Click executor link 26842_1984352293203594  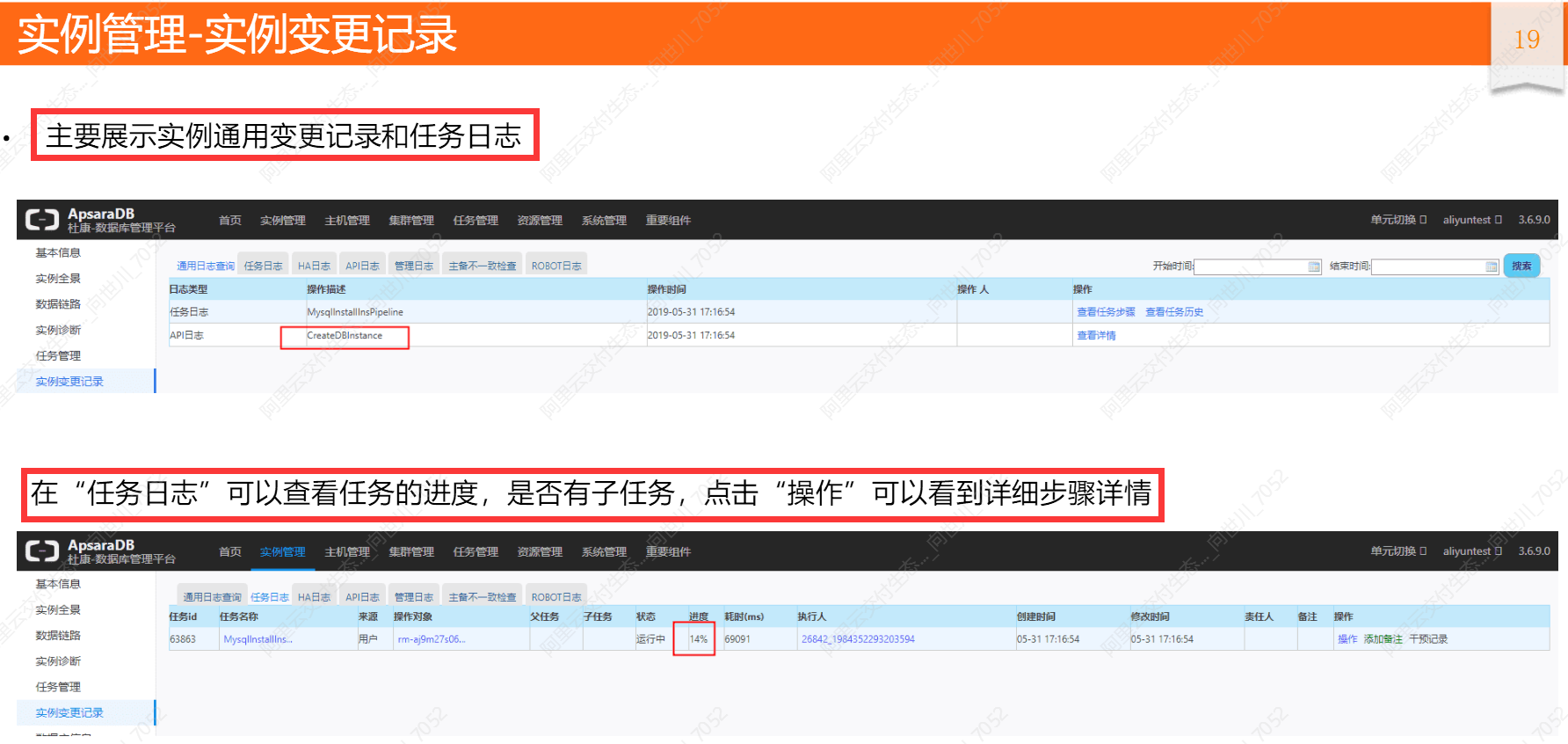click(858, 639)
